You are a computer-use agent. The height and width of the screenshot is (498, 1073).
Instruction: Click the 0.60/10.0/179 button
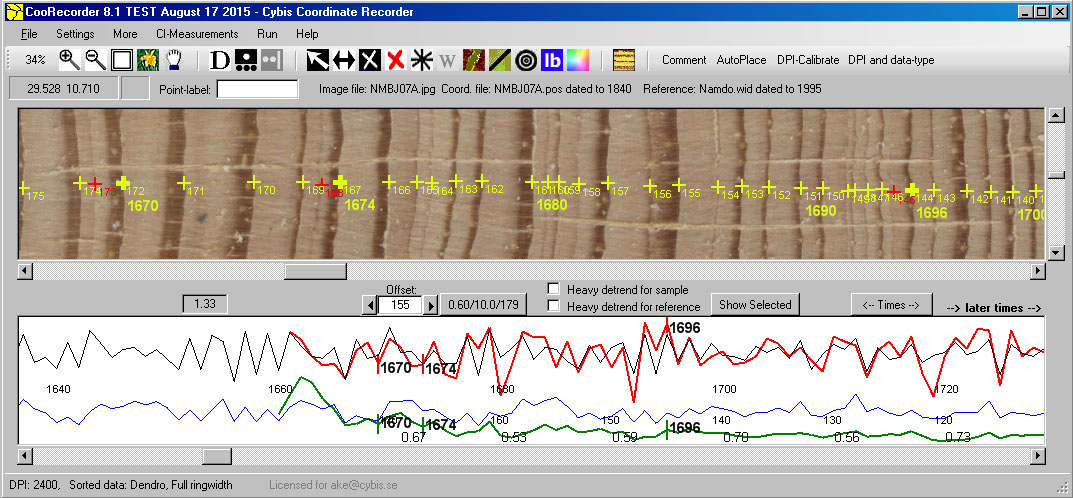[x=484, y=304]
